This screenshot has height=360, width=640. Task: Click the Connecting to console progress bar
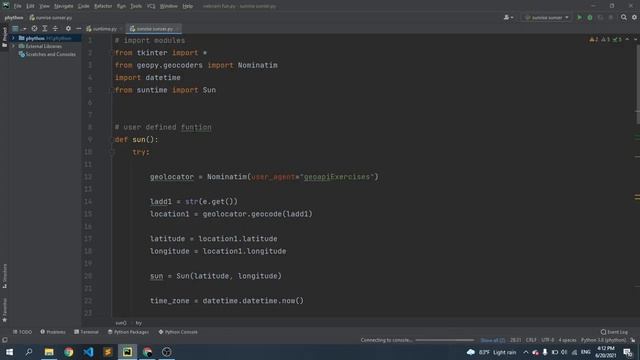[x=445, y=340]
